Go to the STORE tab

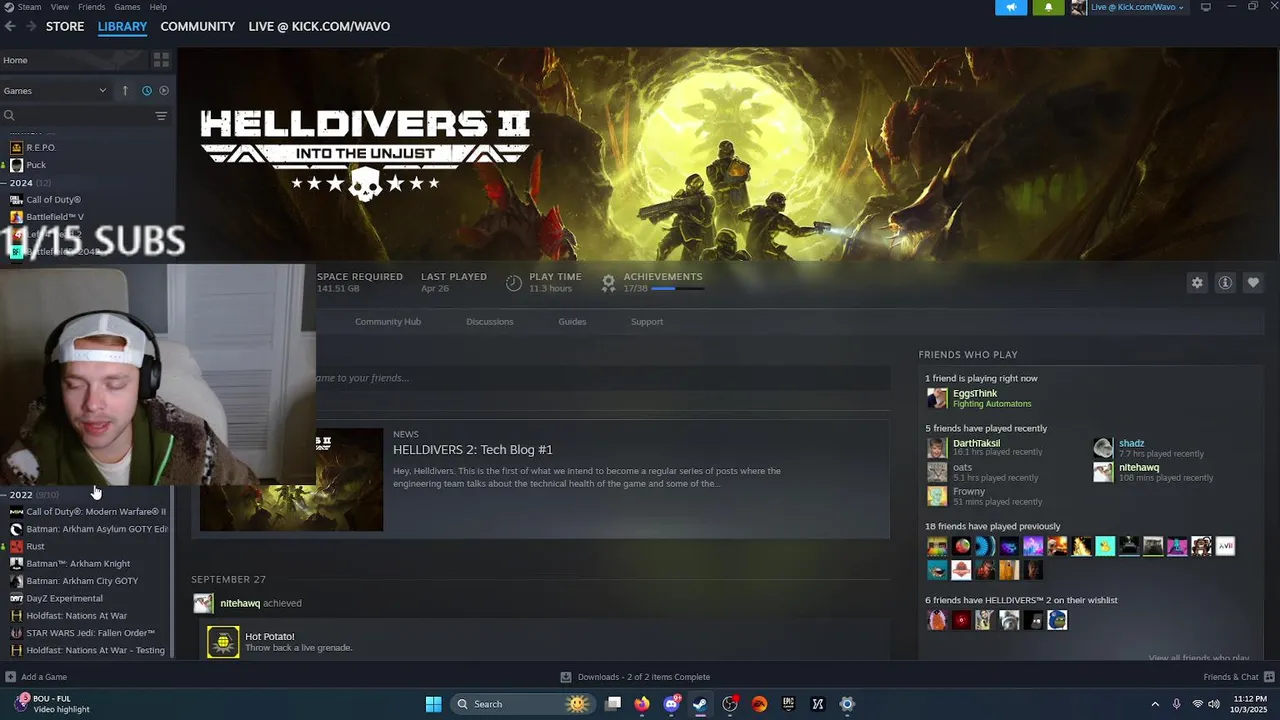pyautogui.click(x=65, y=27)
